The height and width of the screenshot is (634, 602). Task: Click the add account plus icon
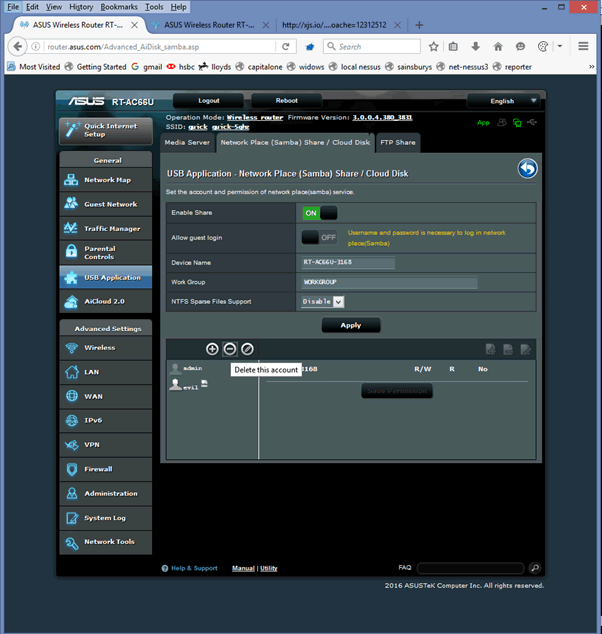point(212,349)
